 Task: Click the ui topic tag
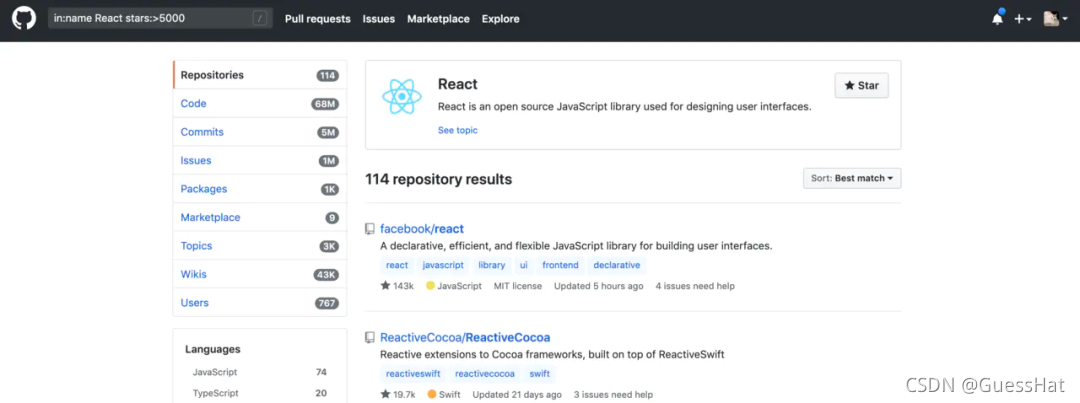523,265
